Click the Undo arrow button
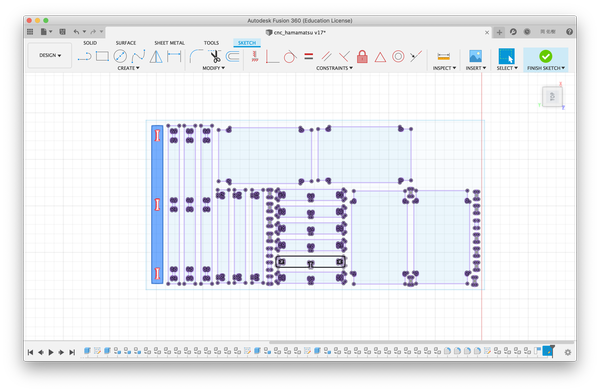 point(76,32)
